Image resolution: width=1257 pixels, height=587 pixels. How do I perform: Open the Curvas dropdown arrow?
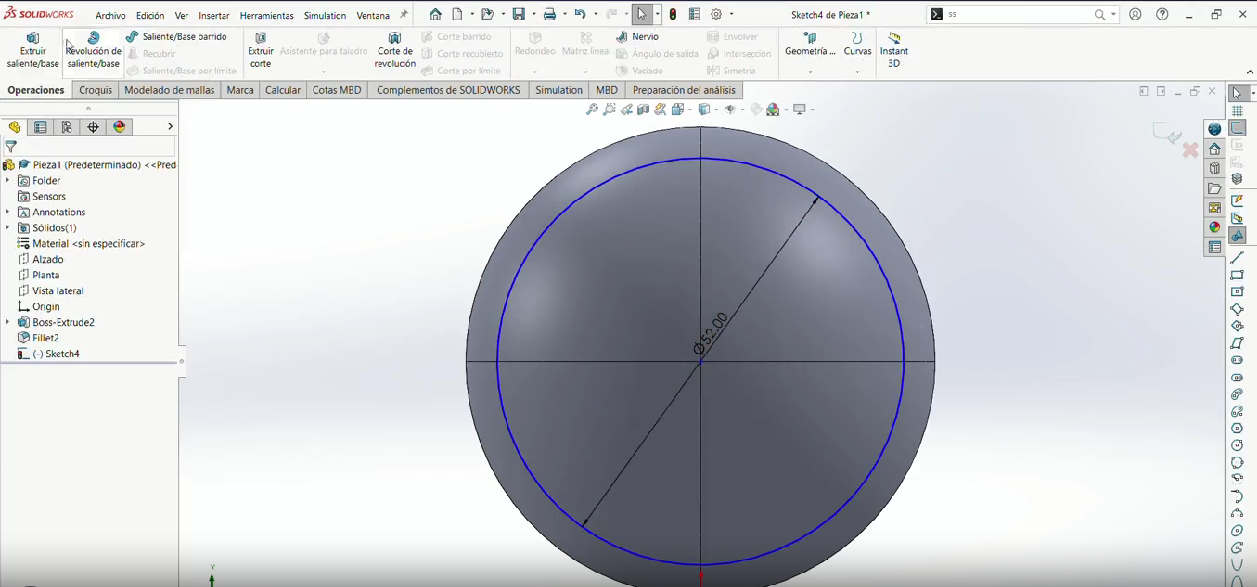pyautogui.click(x=857, y=72)
